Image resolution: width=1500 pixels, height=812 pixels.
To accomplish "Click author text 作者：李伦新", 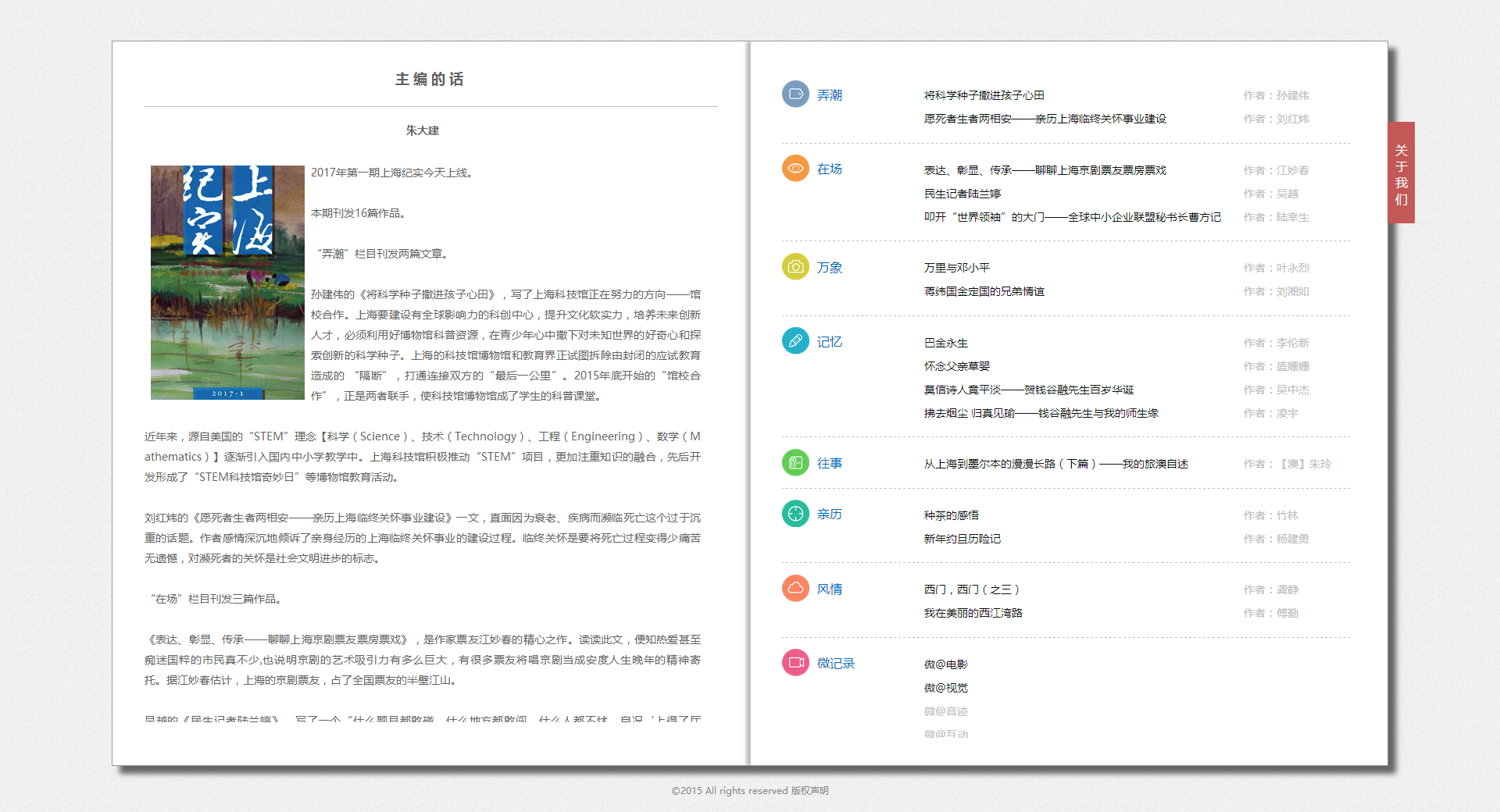I will click(1277, 343).
